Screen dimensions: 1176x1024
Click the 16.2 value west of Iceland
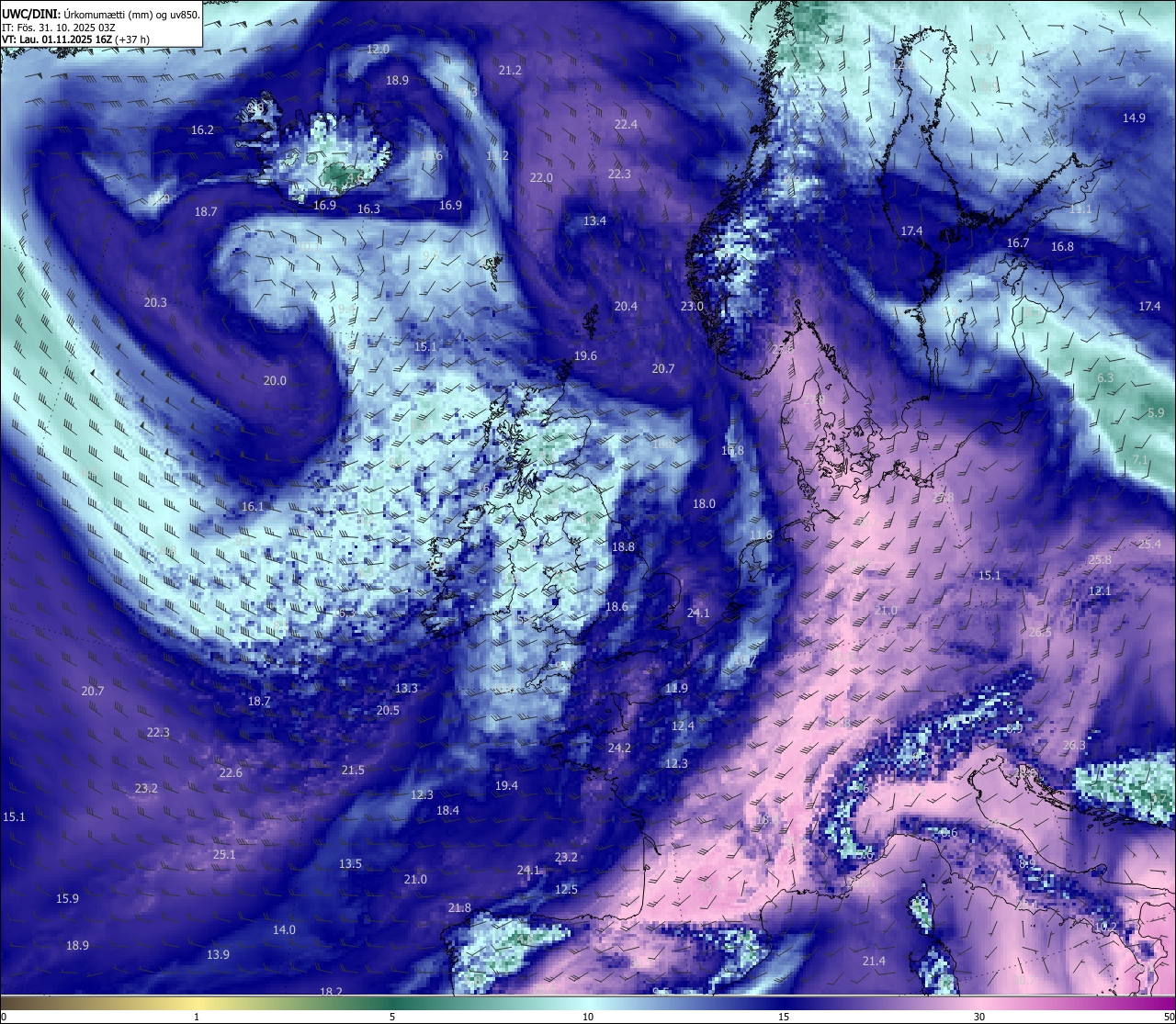point(202,129)
